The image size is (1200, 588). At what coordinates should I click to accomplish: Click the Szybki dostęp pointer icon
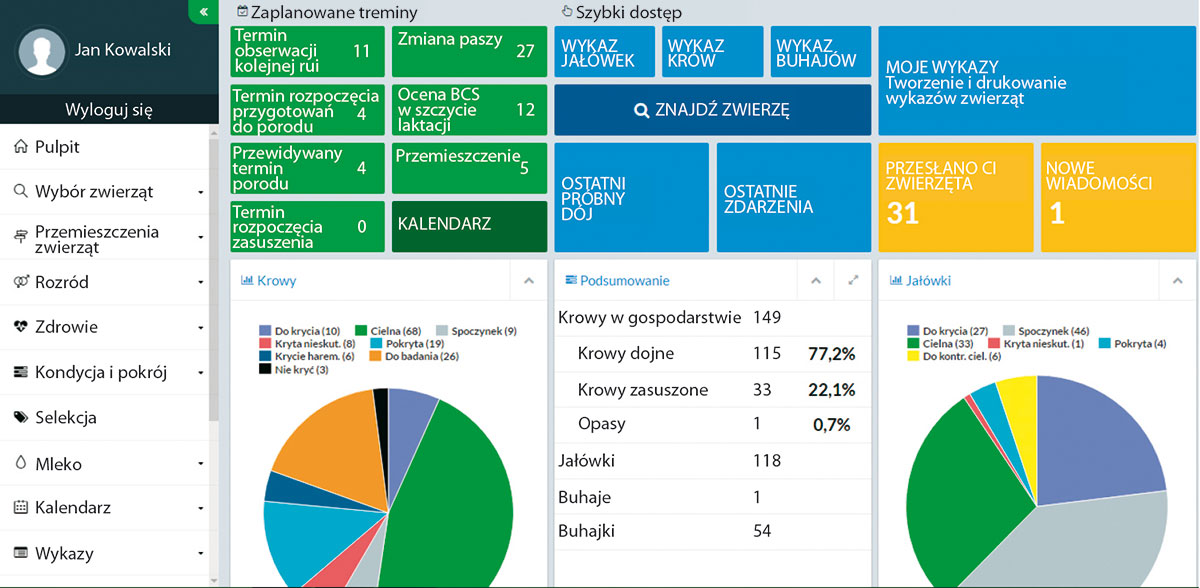click(567, 12)
